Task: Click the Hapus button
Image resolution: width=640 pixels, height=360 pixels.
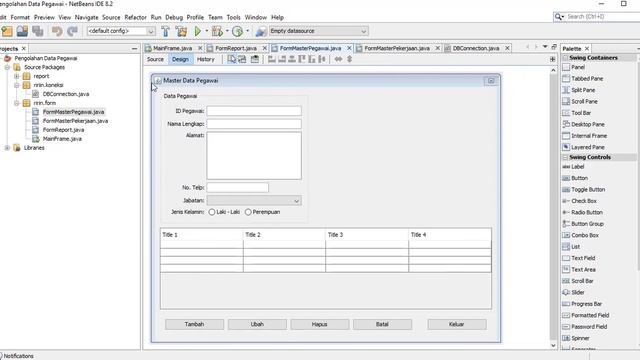Action: tap(320, 324)
